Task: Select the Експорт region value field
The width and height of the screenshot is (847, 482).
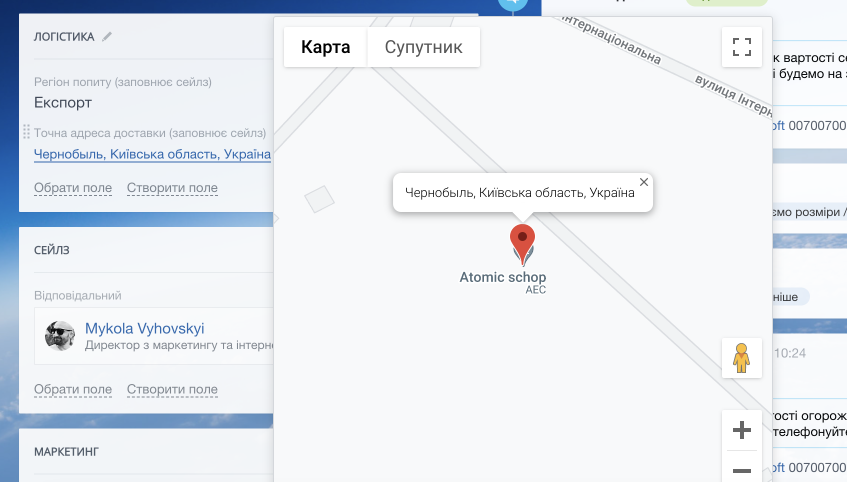Action: (63, 102)
